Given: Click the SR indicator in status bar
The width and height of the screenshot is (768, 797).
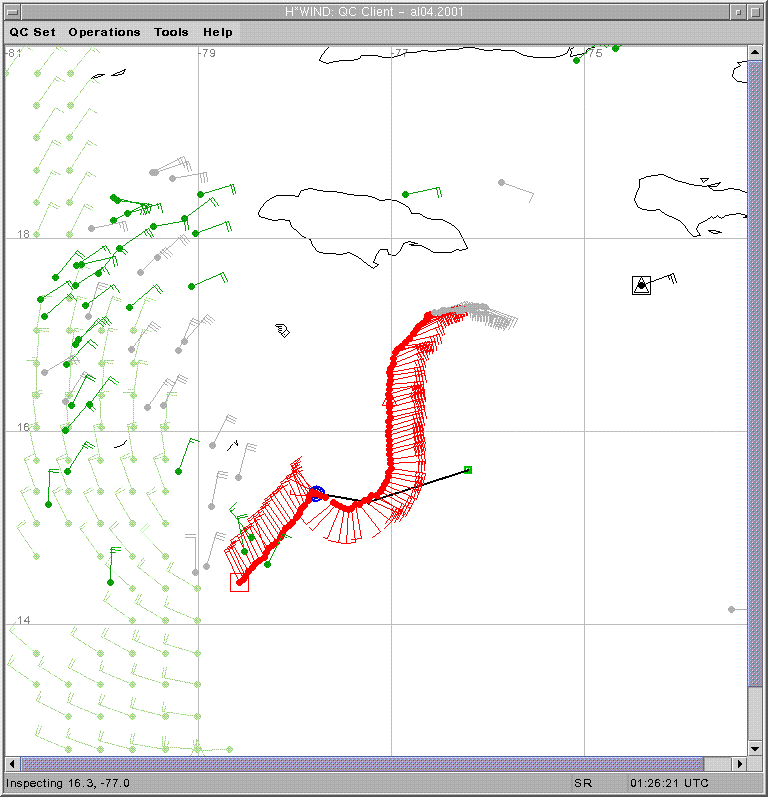Looking at the screenshot, I should (x=581, y=783).
